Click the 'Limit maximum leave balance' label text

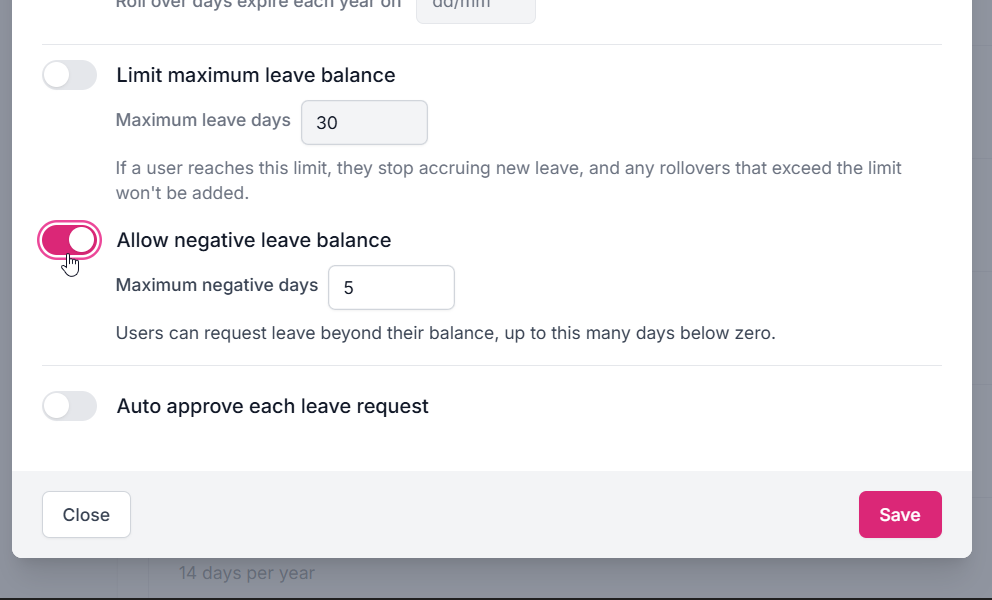(256, 75)
